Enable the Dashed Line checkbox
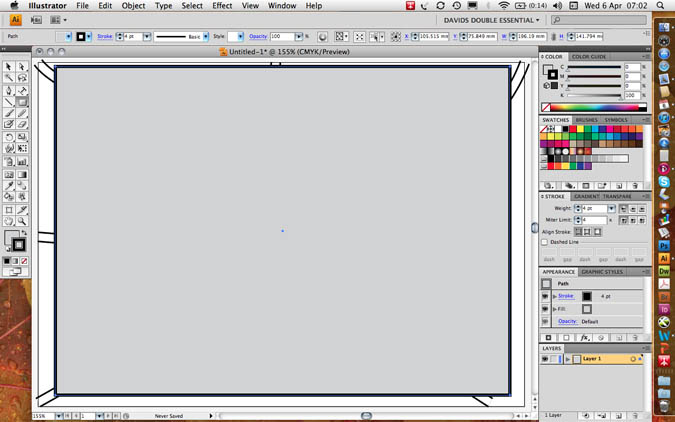This screenshot has height=422, width=675. (545, 242)
